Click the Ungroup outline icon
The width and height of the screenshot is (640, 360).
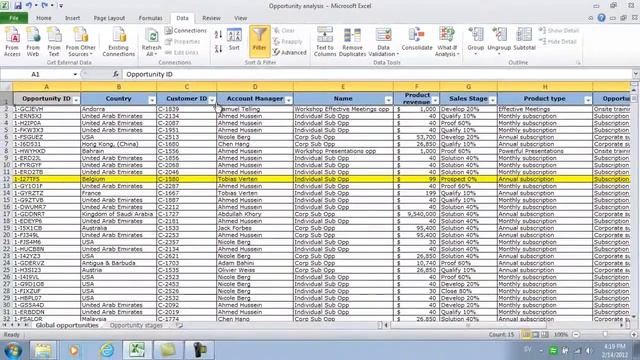[499, 40]
